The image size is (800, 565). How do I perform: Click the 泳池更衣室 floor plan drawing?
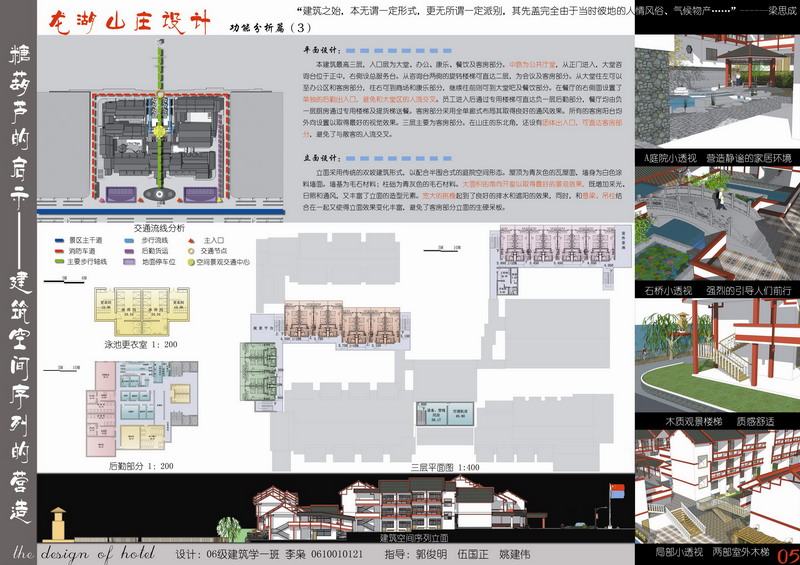click(140, 307)
